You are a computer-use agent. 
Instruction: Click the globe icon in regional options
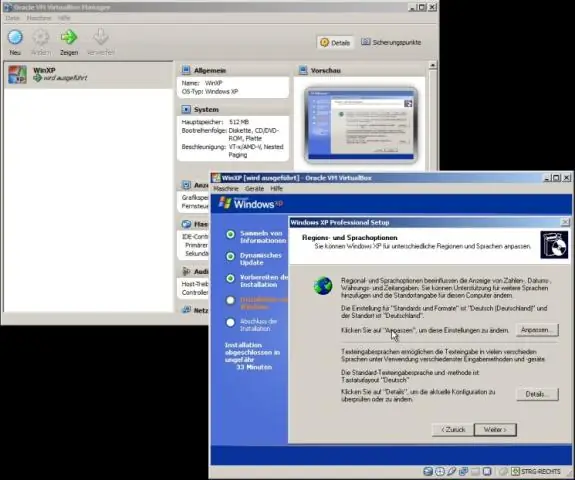pos(323,286)
